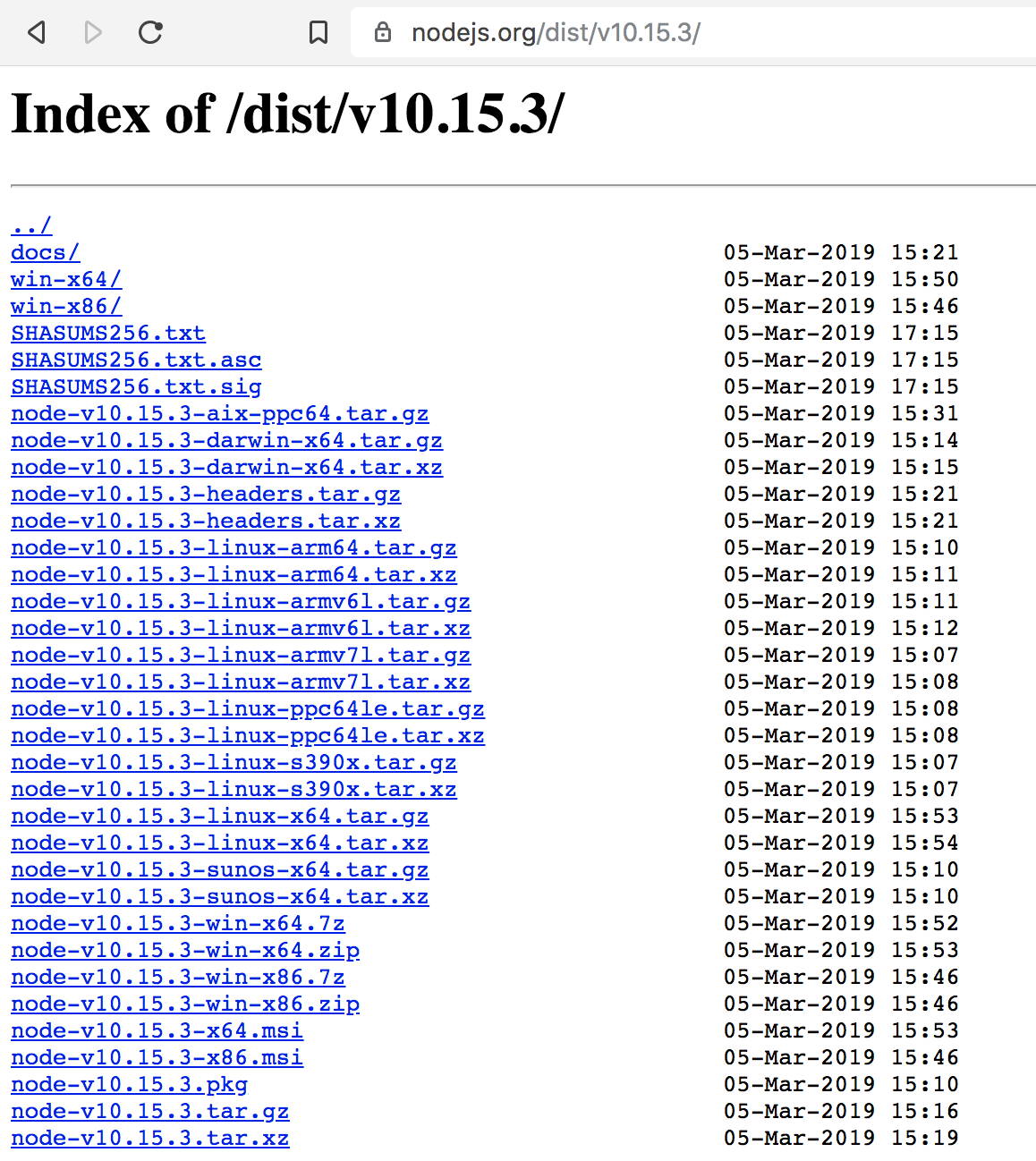The image size is (1036, 1161).
Task: Download node-v10.15.3-win-x86.zip
Action: click(x=185, y=1004)
